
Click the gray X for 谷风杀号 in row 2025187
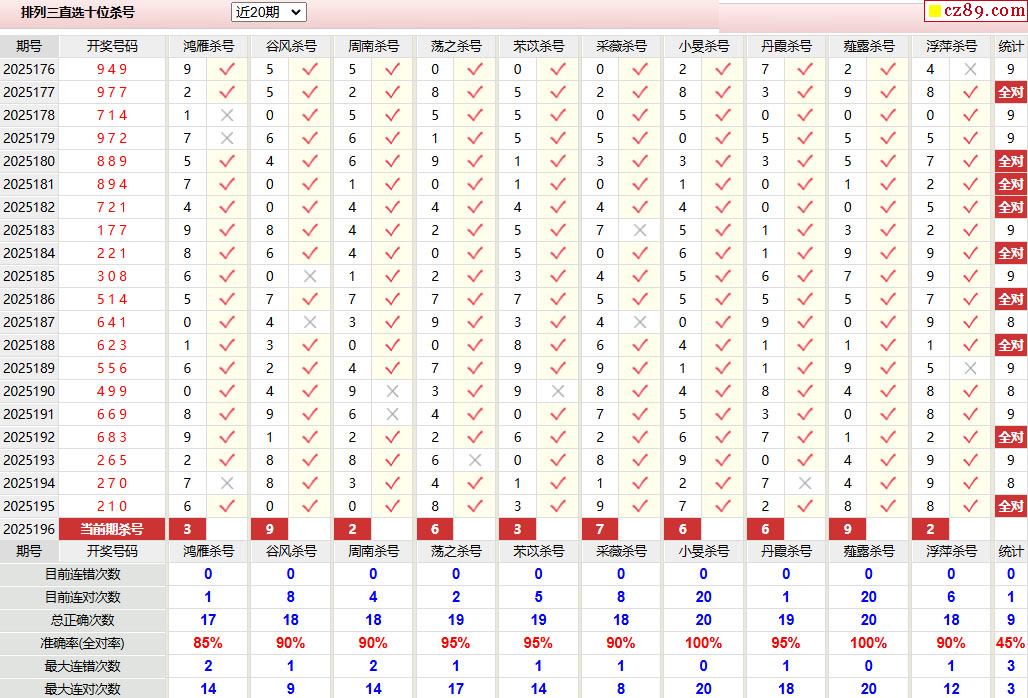point(309,322)
